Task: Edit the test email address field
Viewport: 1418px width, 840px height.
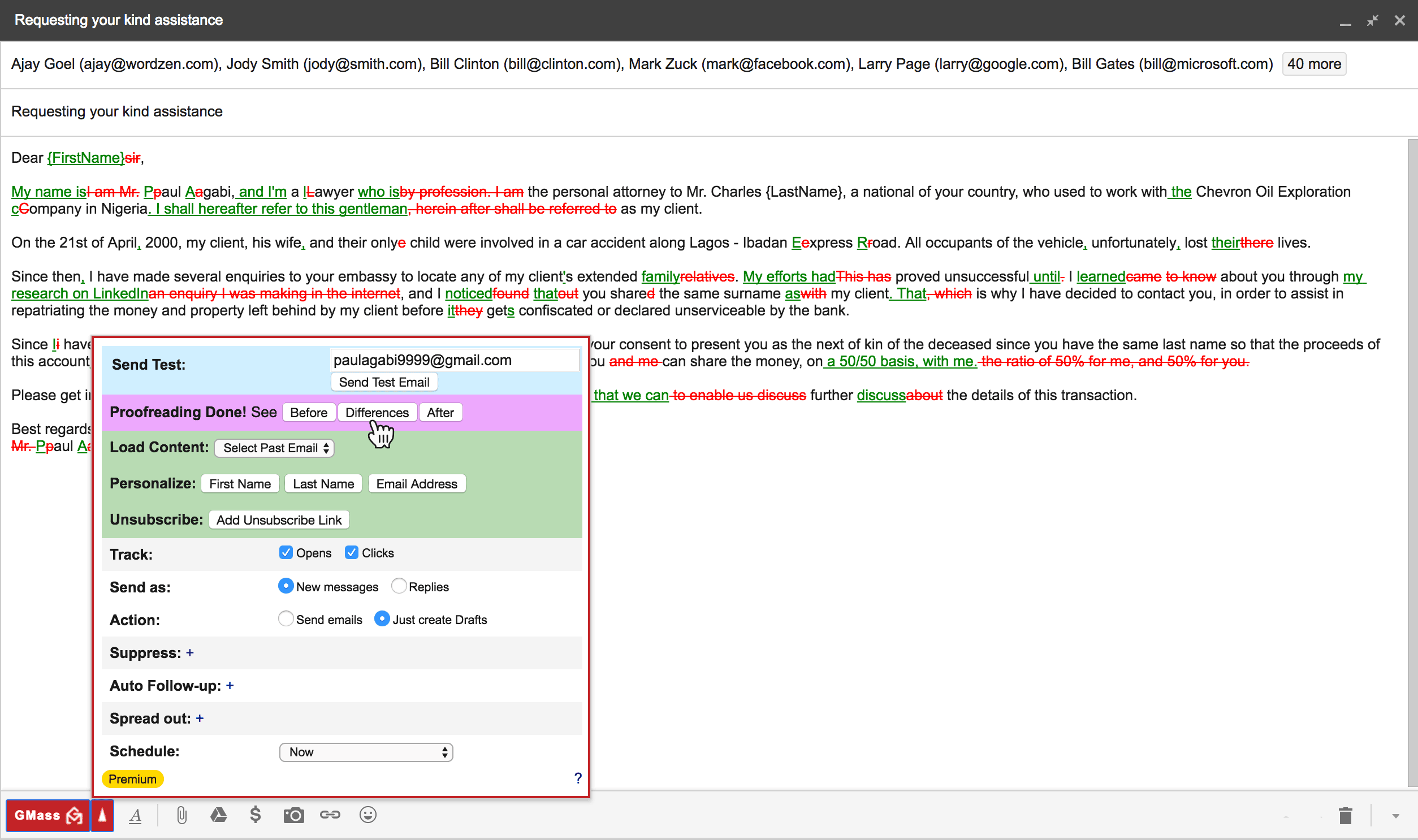Action: point(455,360)
